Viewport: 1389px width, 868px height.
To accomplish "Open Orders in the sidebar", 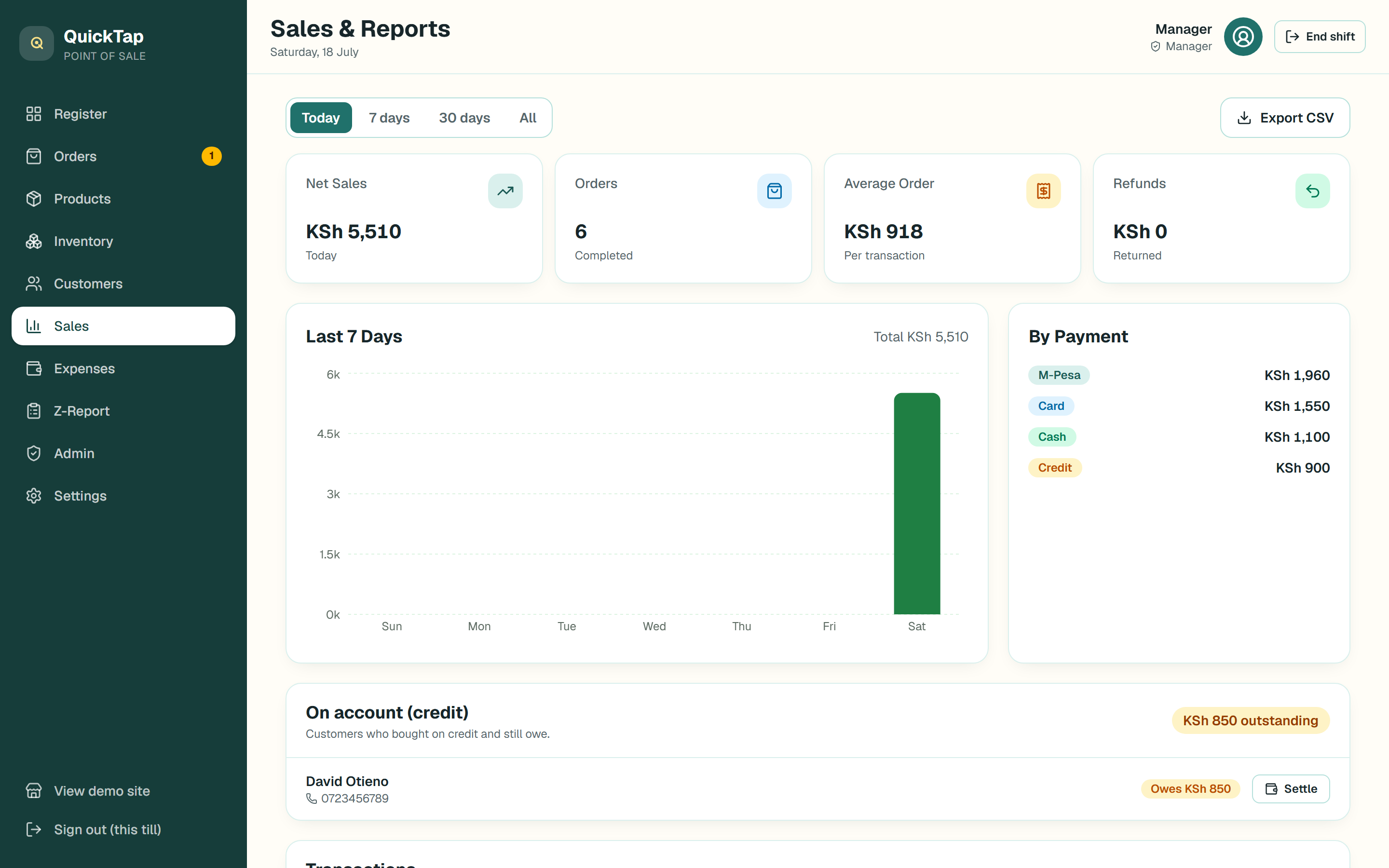I will [123, 156].
